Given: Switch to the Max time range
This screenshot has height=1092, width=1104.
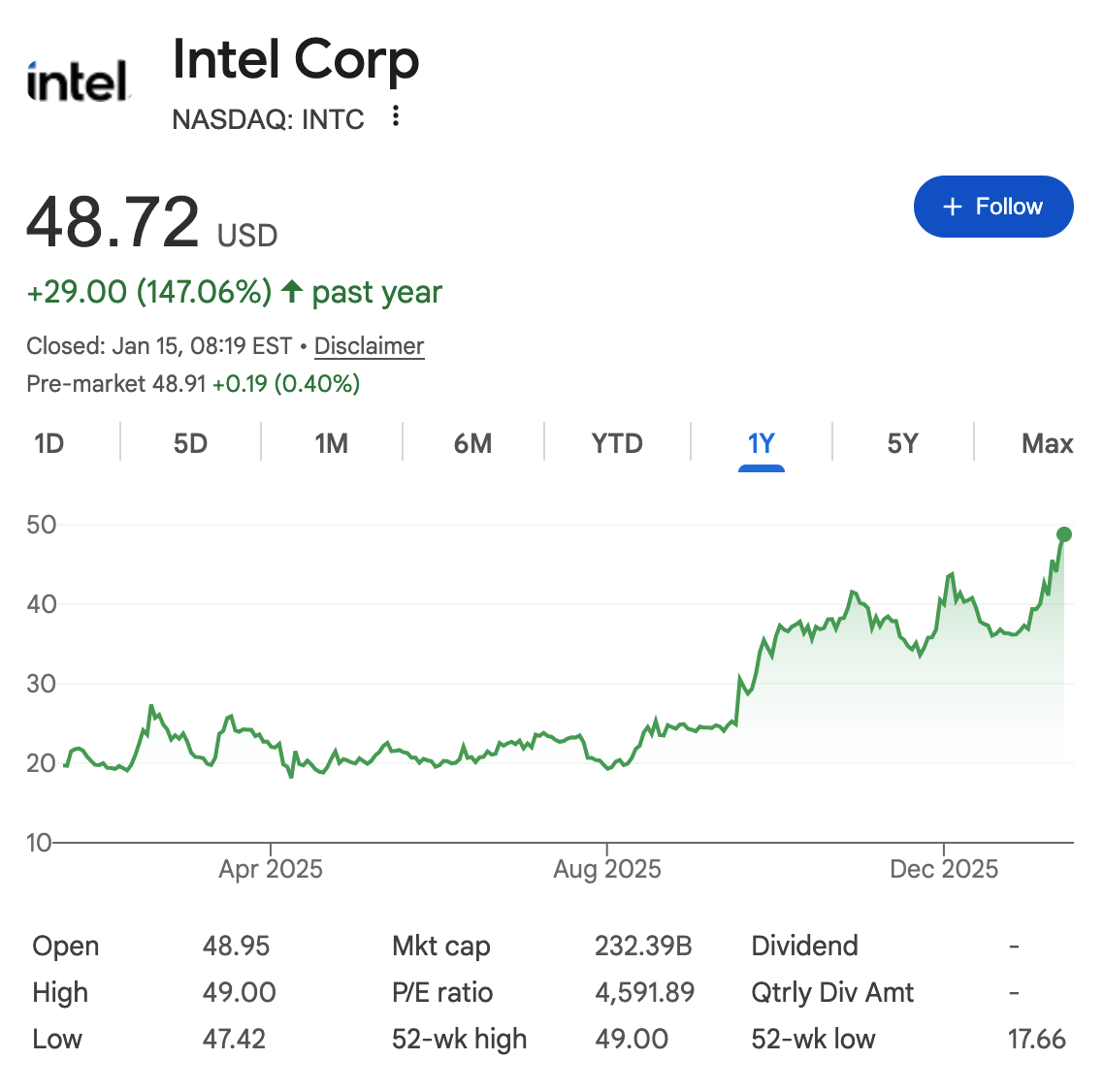Looking at the screenshot, I should point(1047,443).
